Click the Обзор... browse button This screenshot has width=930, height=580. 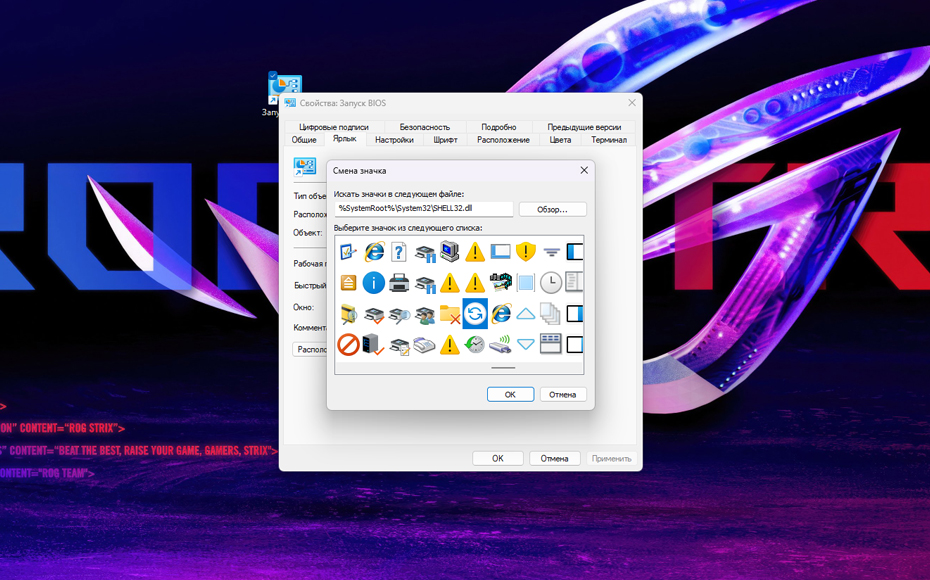(x=552, y=209)
